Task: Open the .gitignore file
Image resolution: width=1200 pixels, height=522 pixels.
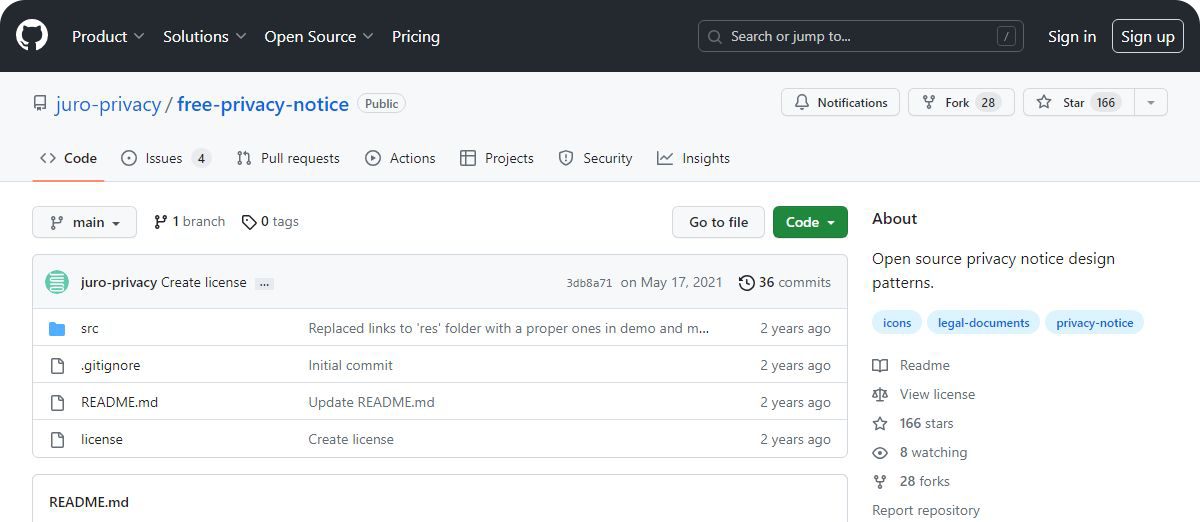Action: click(111, 365)
